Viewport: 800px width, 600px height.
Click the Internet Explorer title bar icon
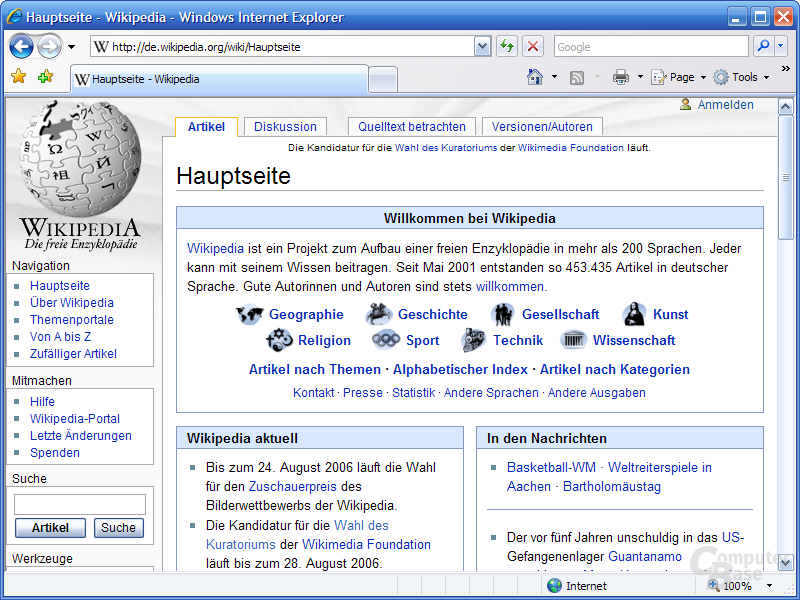pos(14,16)
